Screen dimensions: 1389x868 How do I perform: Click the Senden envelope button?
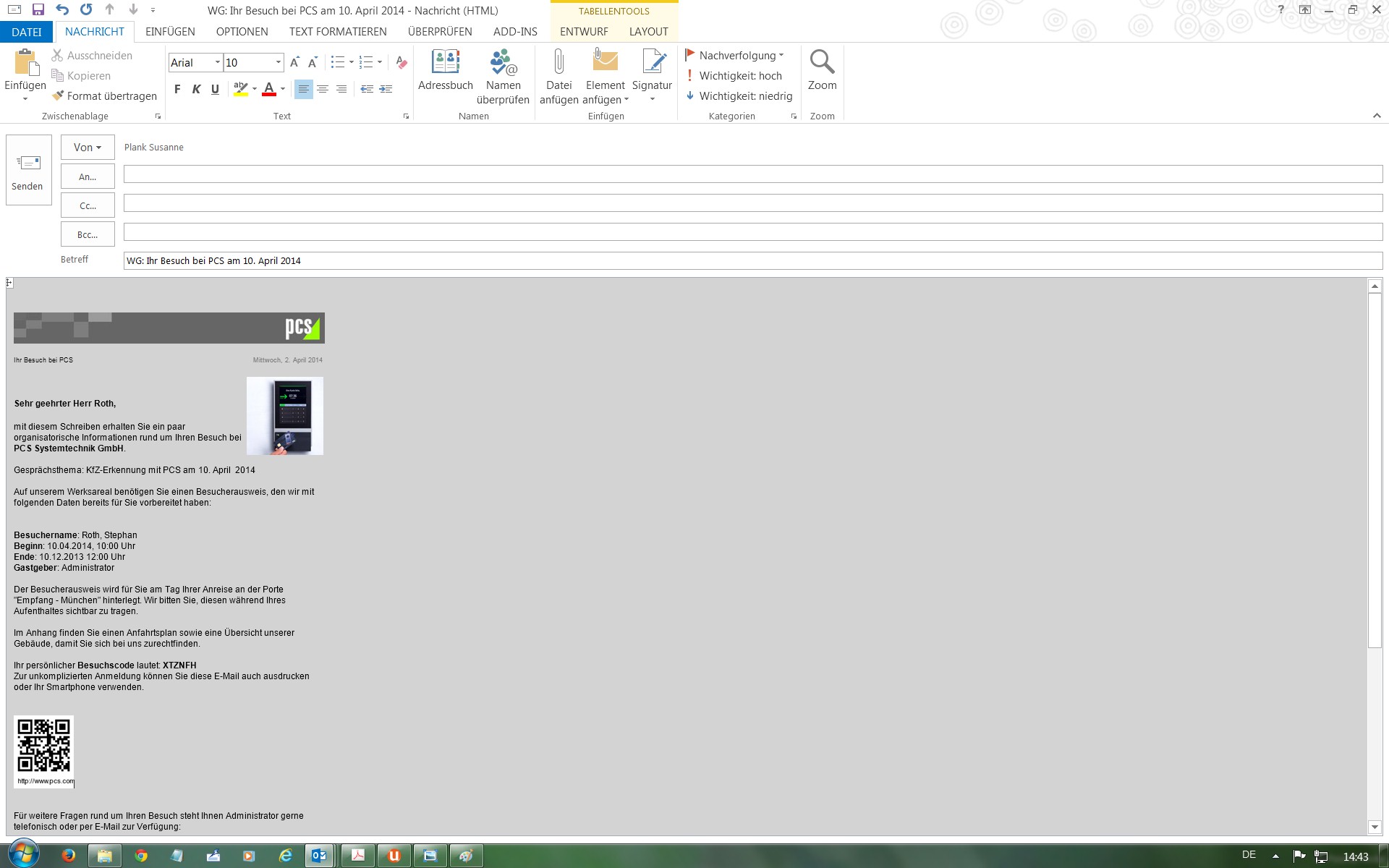(x=28, y=170)
